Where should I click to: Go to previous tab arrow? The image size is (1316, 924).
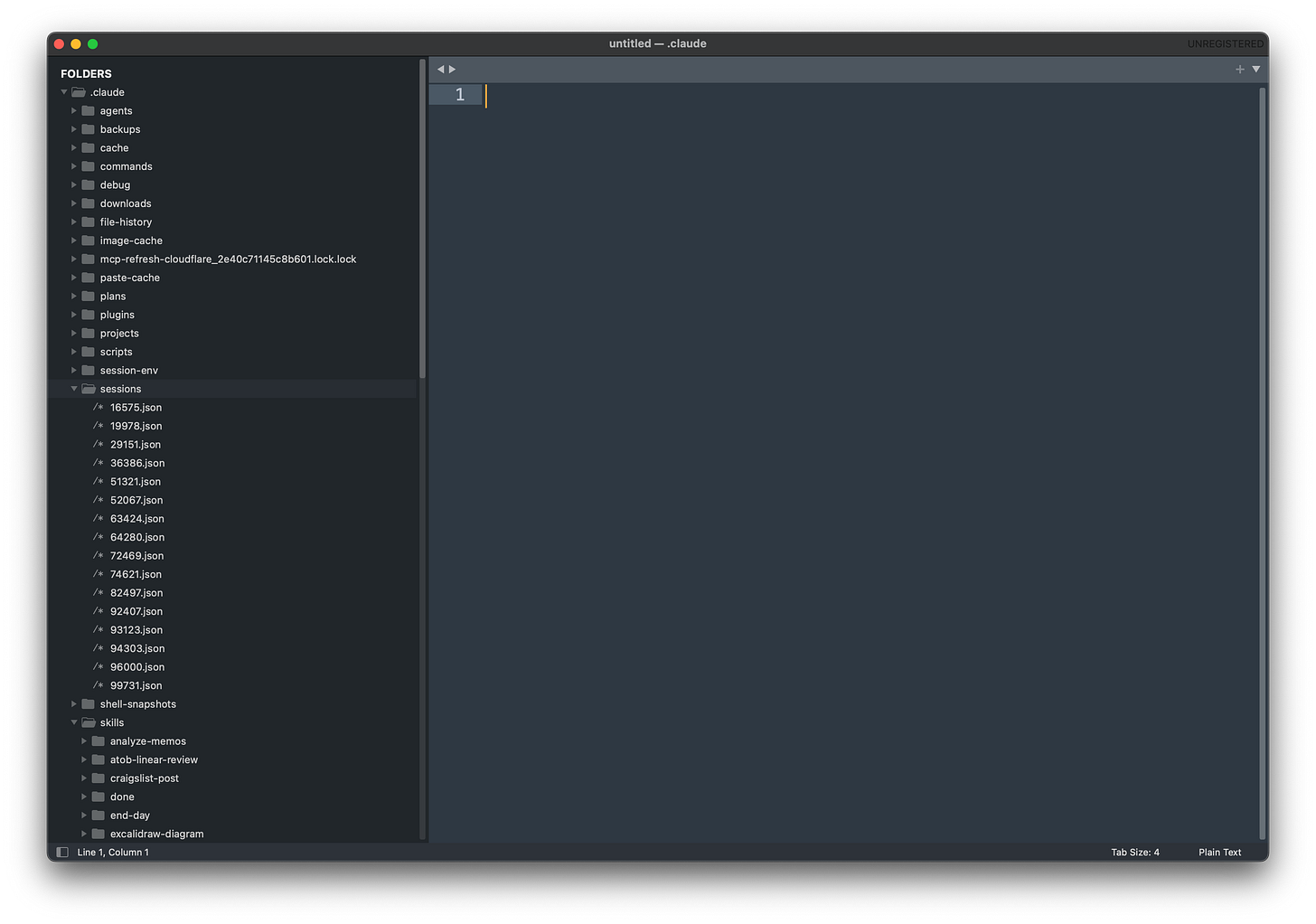[x=440, y=70]
